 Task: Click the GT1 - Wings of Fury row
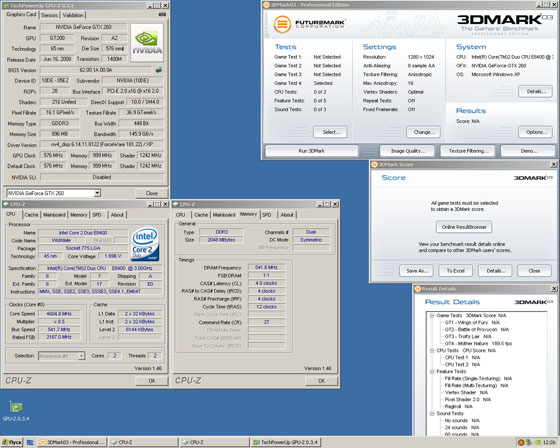click(472, 322)
